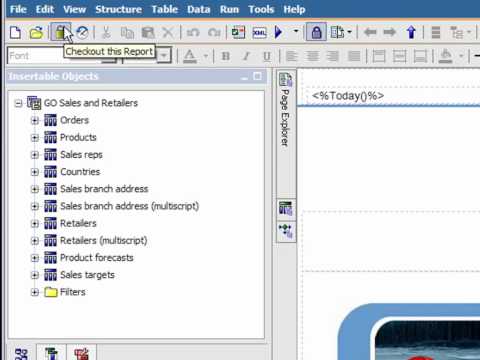480x360 pixels.
Task: Expand the Products node
Action: click(x=35, y=138)
